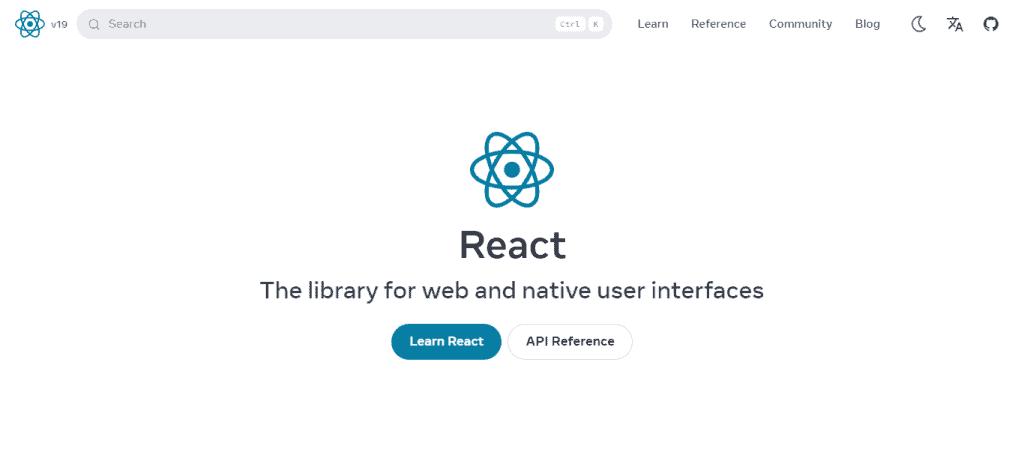Click the React logo in the header

pyautogui.click(x=30, y=24)
